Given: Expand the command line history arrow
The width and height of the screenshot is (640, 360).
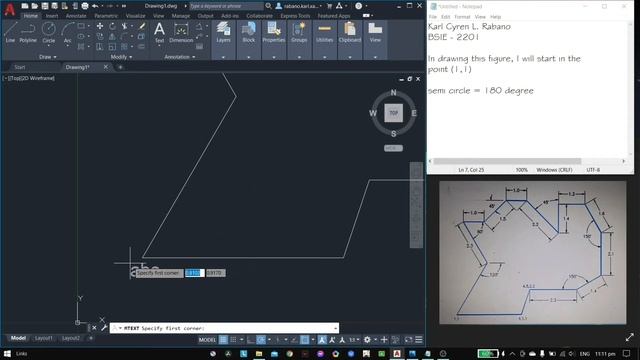Looking at the screenshot, I should pos(335,328).
